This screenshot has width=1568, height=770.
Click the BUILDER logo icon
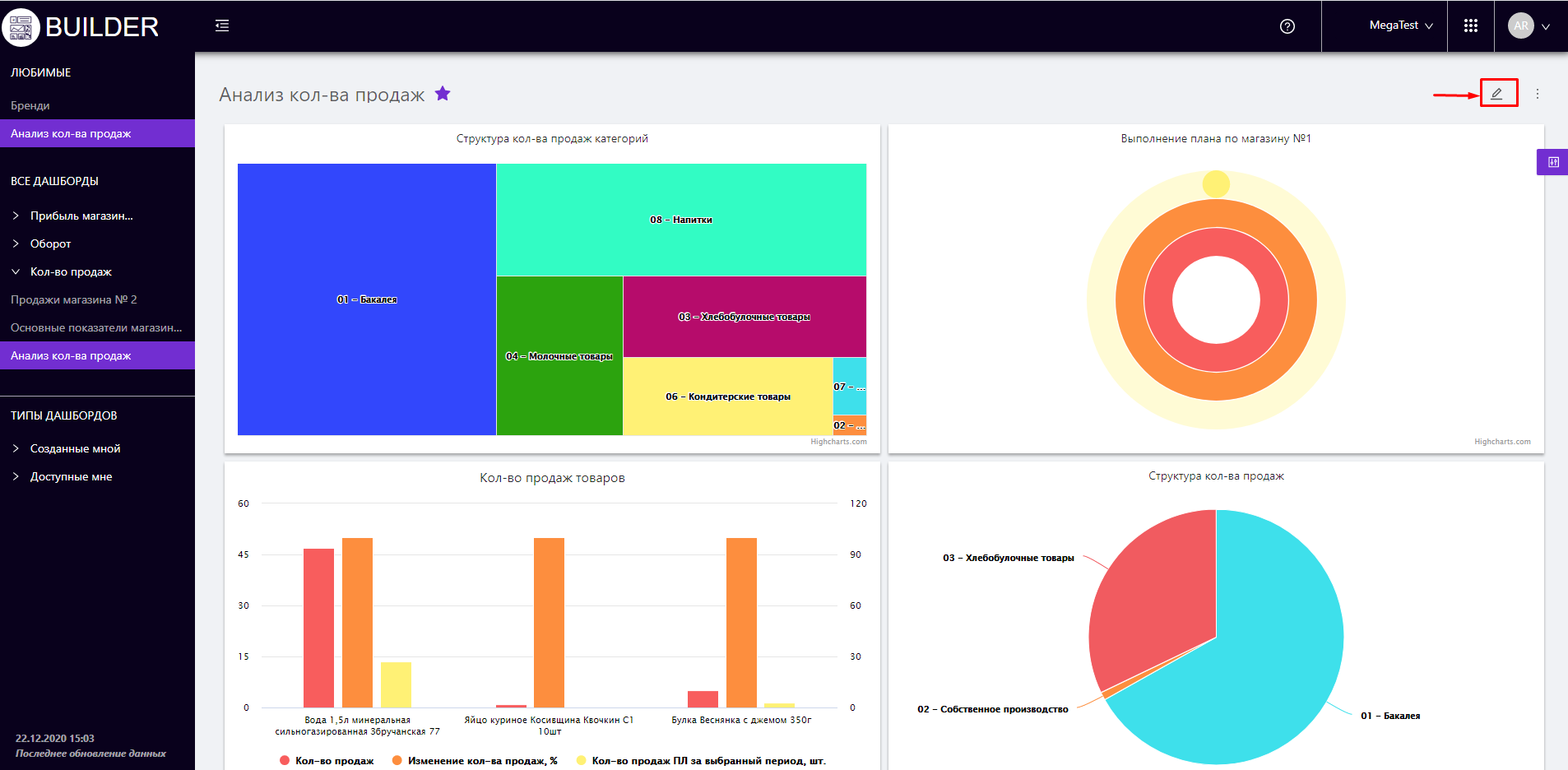point(21,27)
